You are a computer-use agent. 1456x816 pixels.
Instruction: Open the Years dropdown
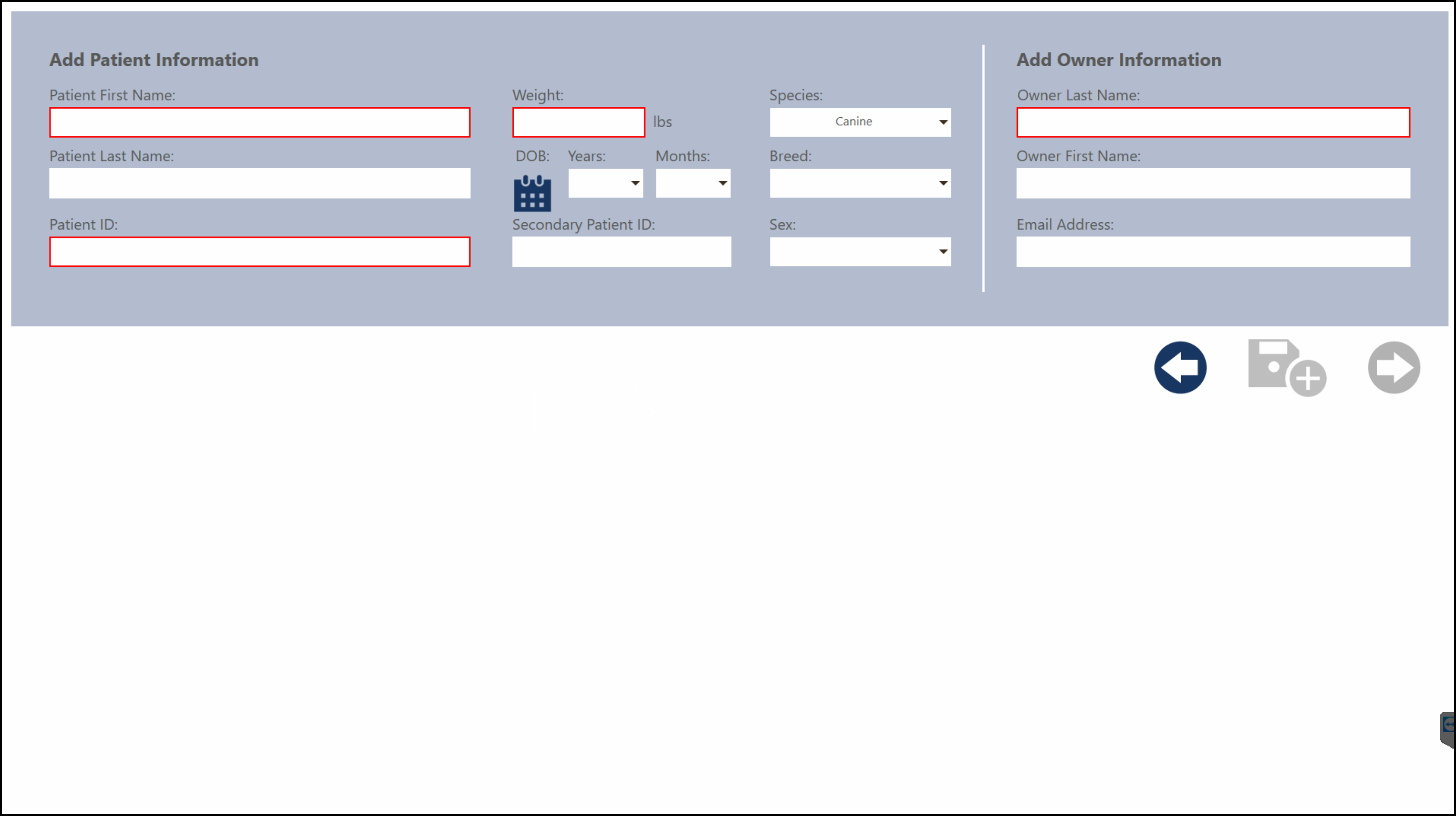point(605,183)
